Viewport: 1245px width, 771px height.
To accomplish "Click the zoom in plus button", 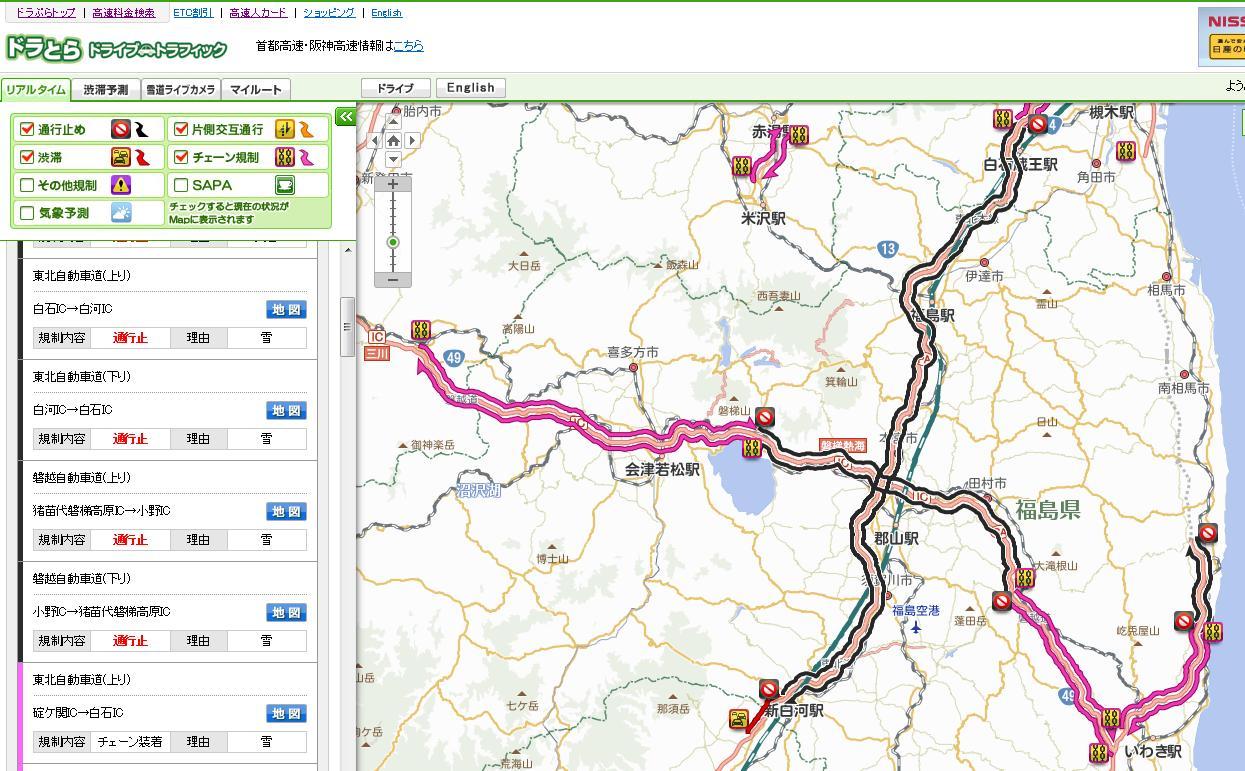I will (393, 184).
